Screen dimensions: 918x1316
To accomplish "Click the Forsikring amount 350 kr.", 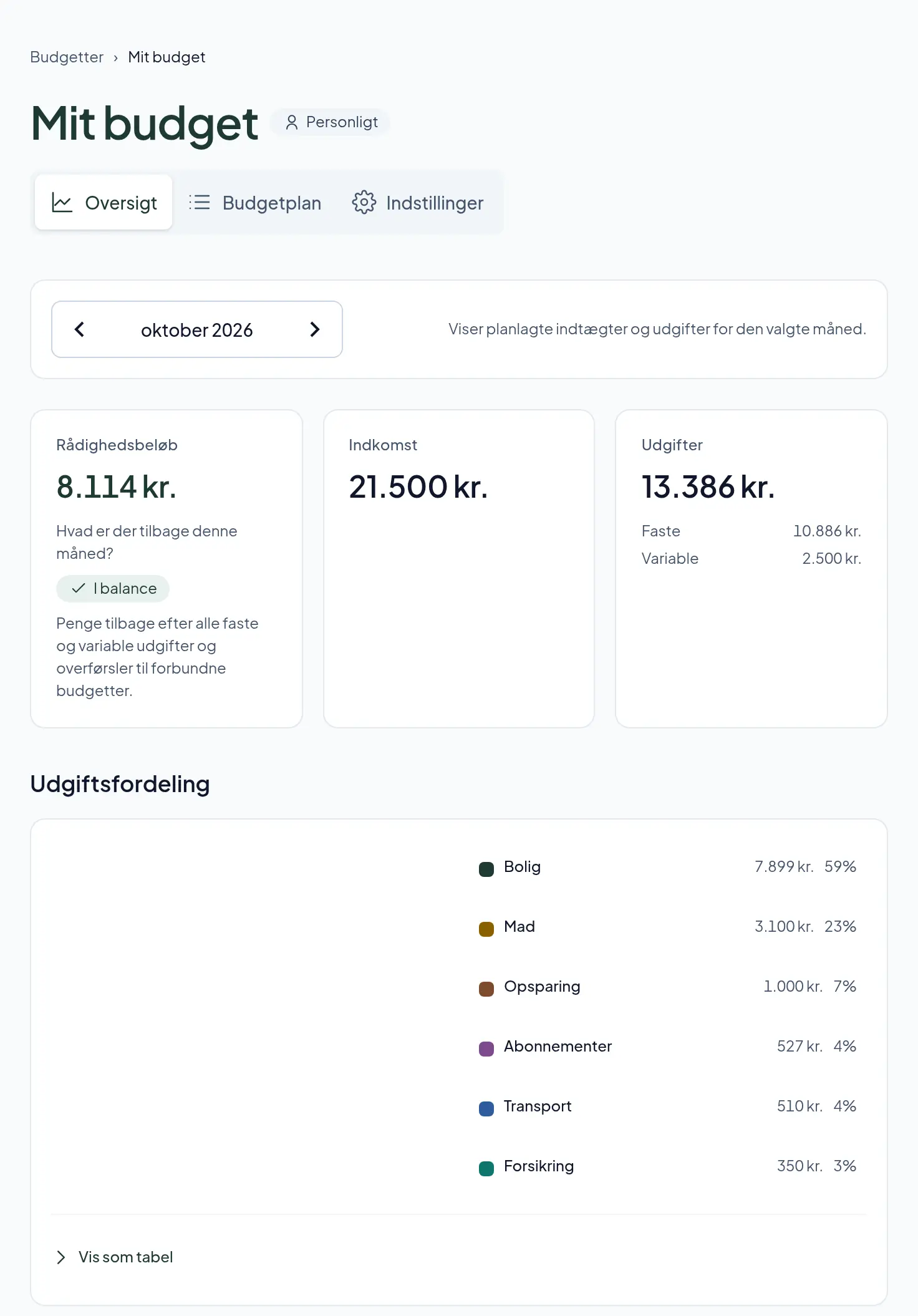I will coord(800,1166).
